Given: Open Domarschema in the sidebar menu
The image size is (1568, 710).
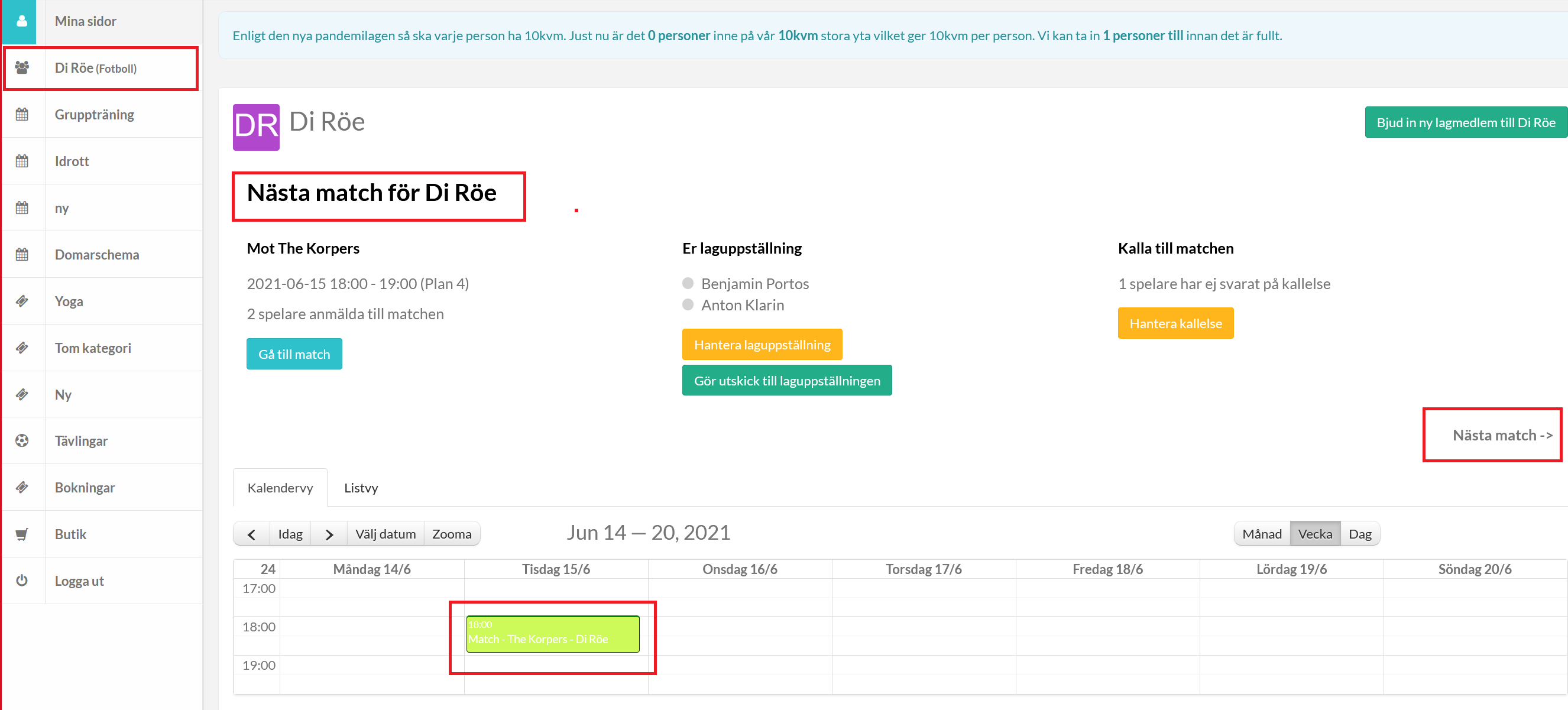Looking at the screenshot, I should pos(97,254).
